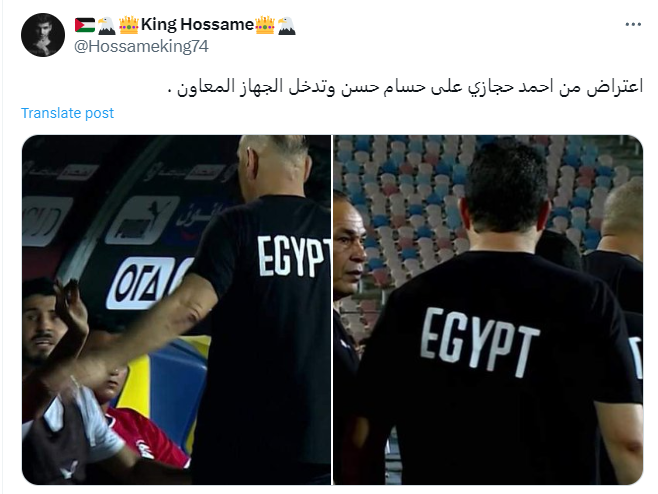The width and height of the screenshot is (658, 494).
Task: Click the OTA sponsor logo in left photo
Action: pyautogui.click(x=143, y=283)
